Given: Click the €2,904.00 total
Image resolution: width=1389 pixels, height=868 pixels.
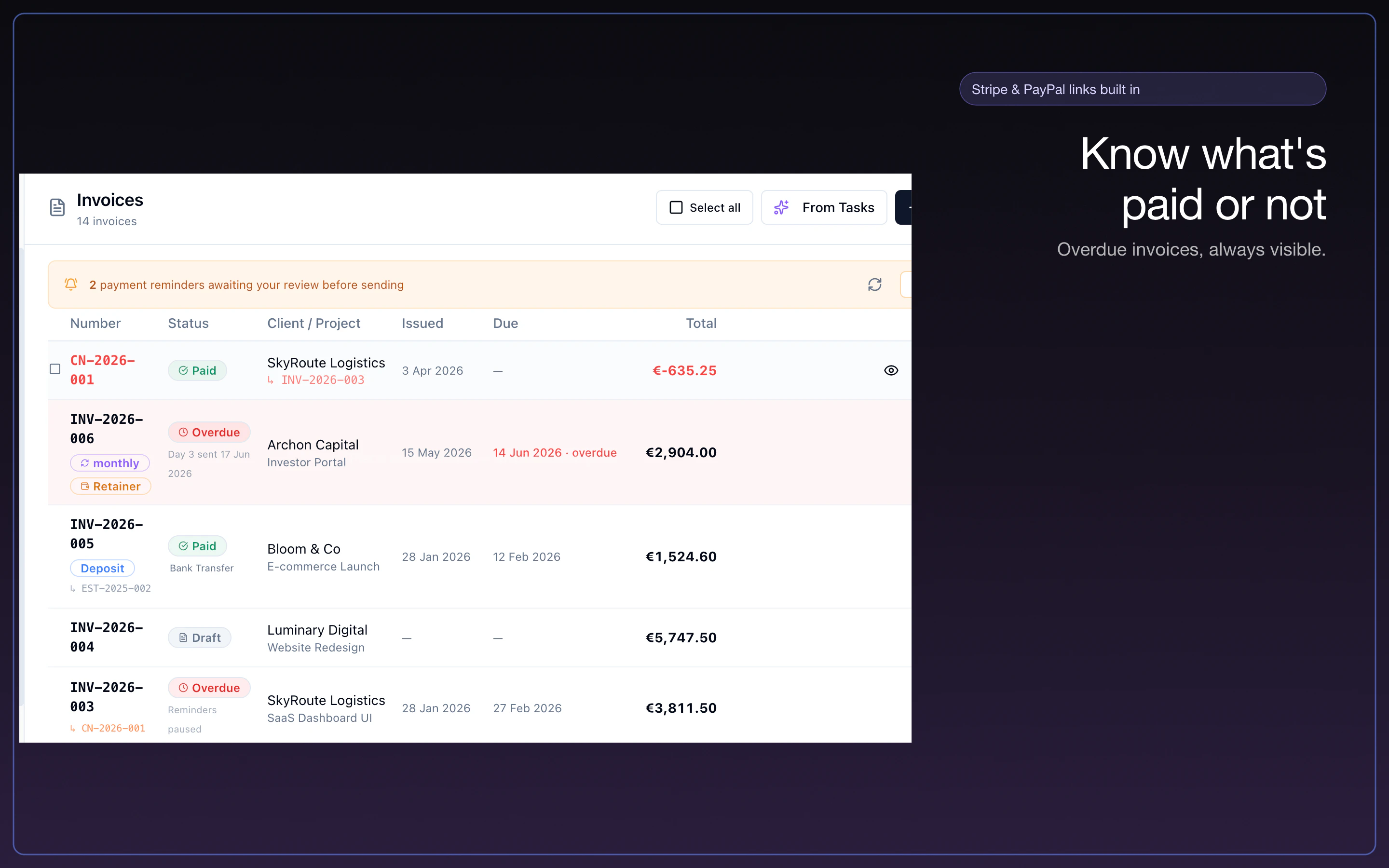Looking at the screenshot, I should pyautogui.click(x=681, y=452).
